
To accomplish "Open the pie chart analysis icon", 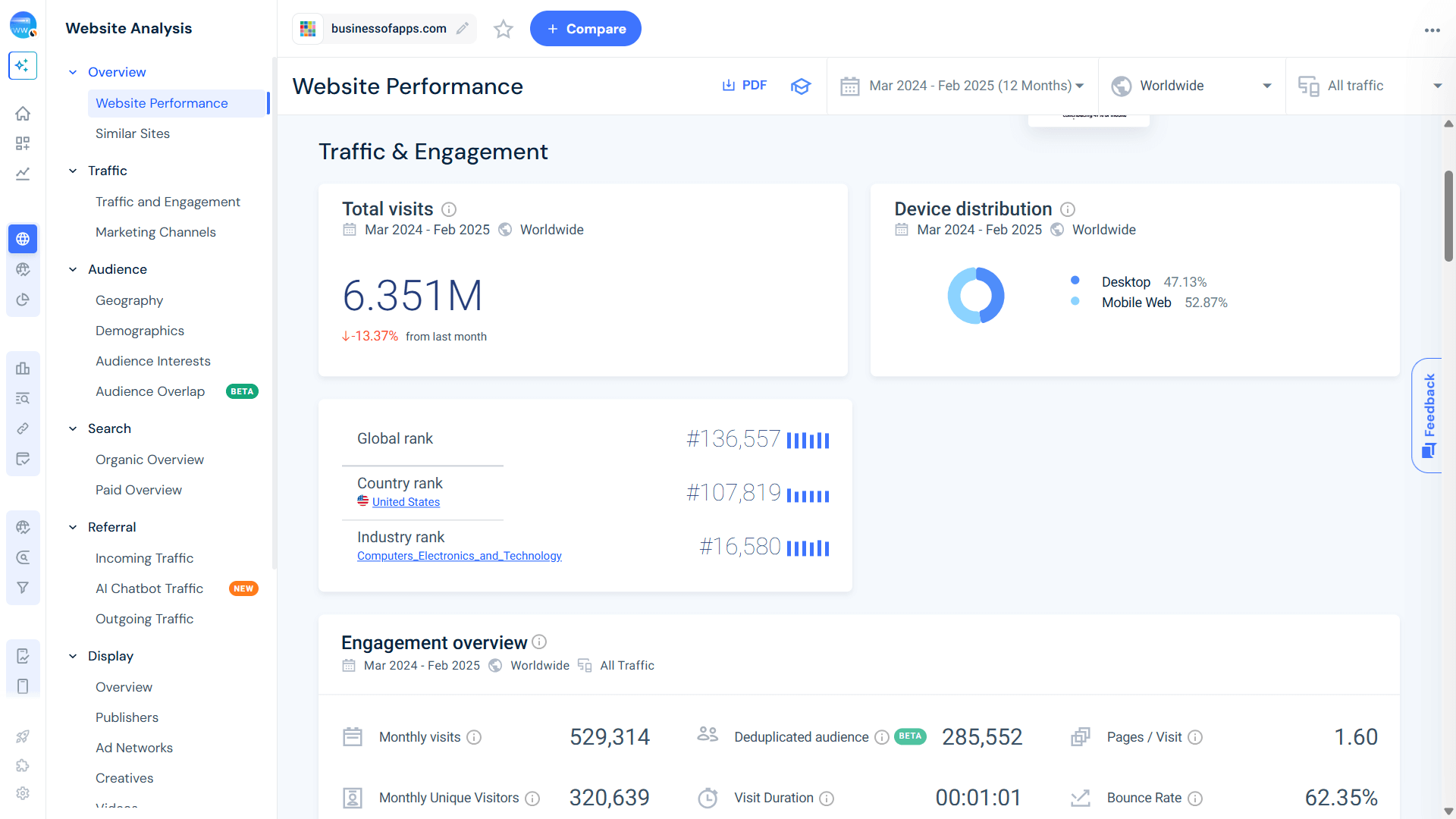I will tap(23, 299).
